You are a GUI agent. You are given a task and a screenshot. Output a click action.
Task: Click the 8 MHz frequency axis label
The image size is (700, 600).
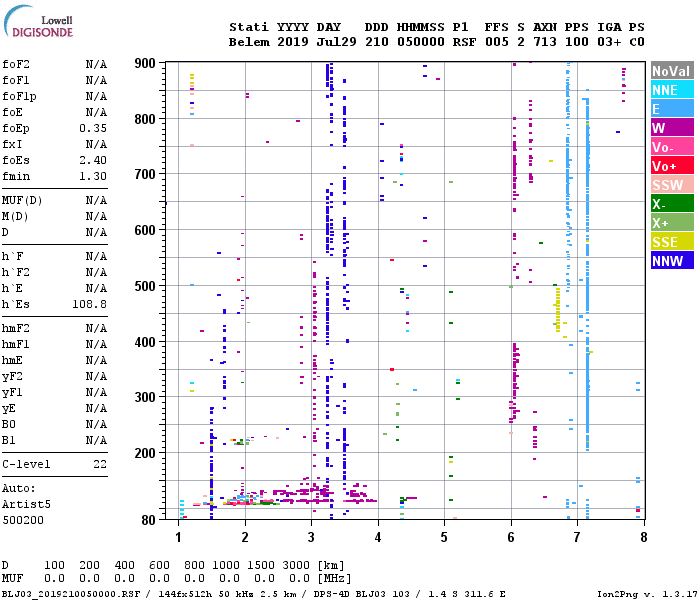pos(644,538)
